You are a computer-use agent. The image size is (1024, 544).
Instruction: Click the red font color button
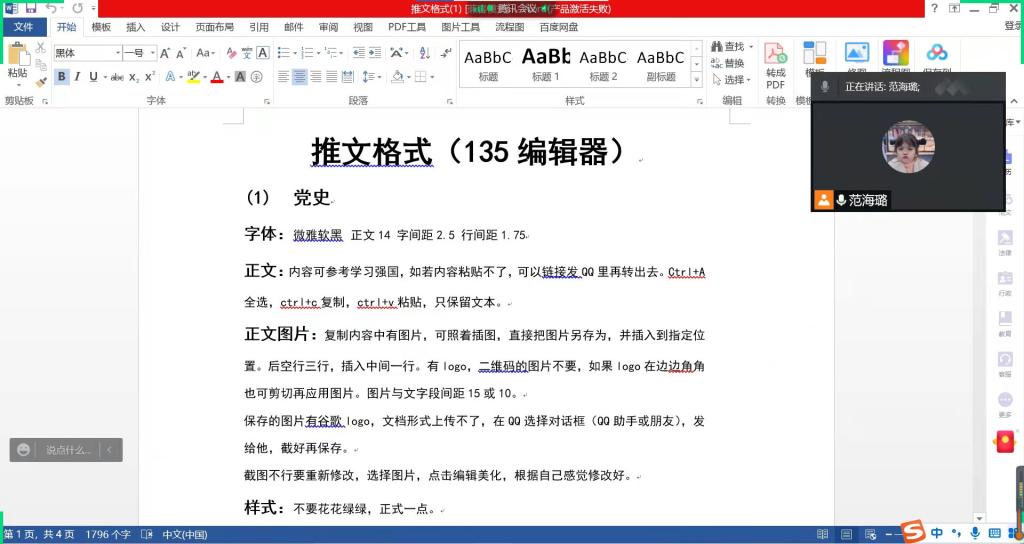pyautogui.click(x=216, y=77)
